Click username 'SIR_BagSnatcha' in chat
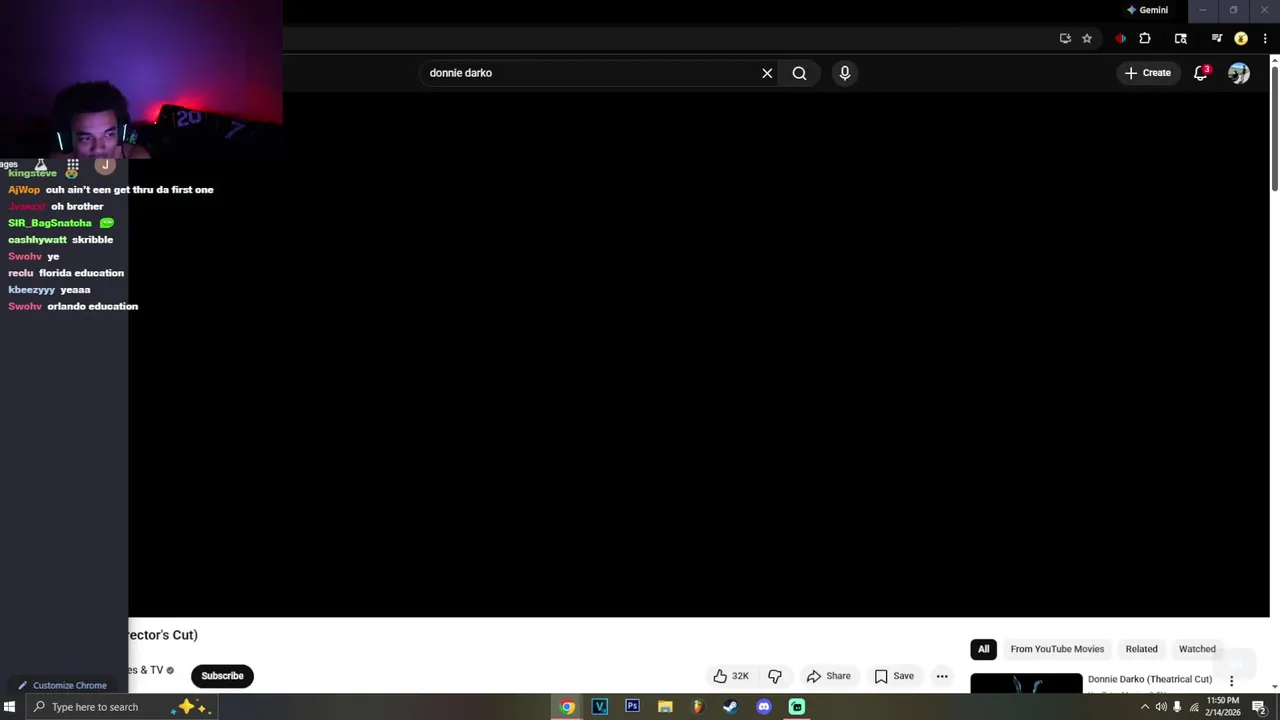Screen dimensions: 1280x720 (x=50, y=223)
